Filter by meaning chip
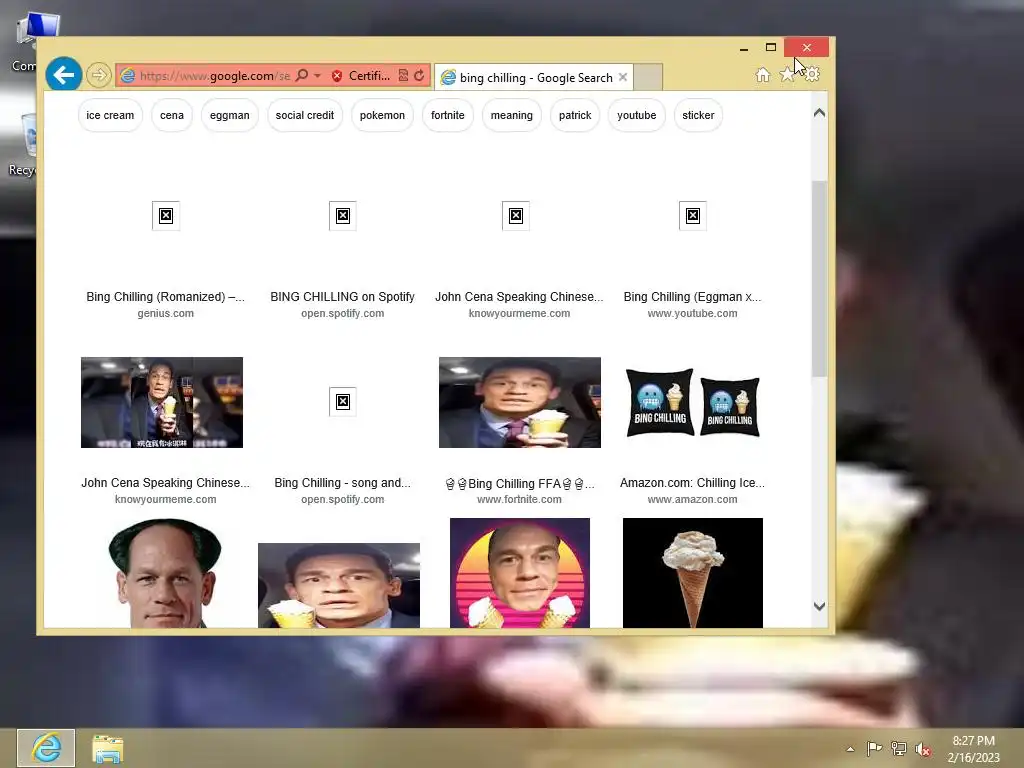 511,115
